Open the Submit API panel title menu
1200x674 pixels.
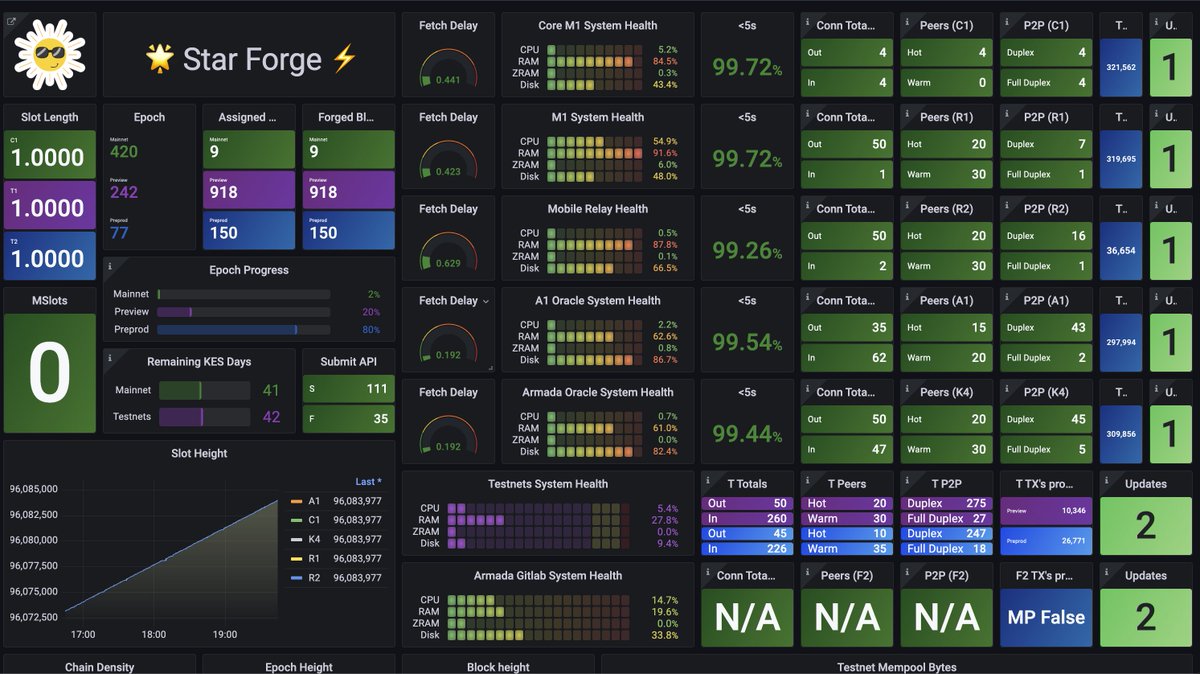(x=348, y=362)
